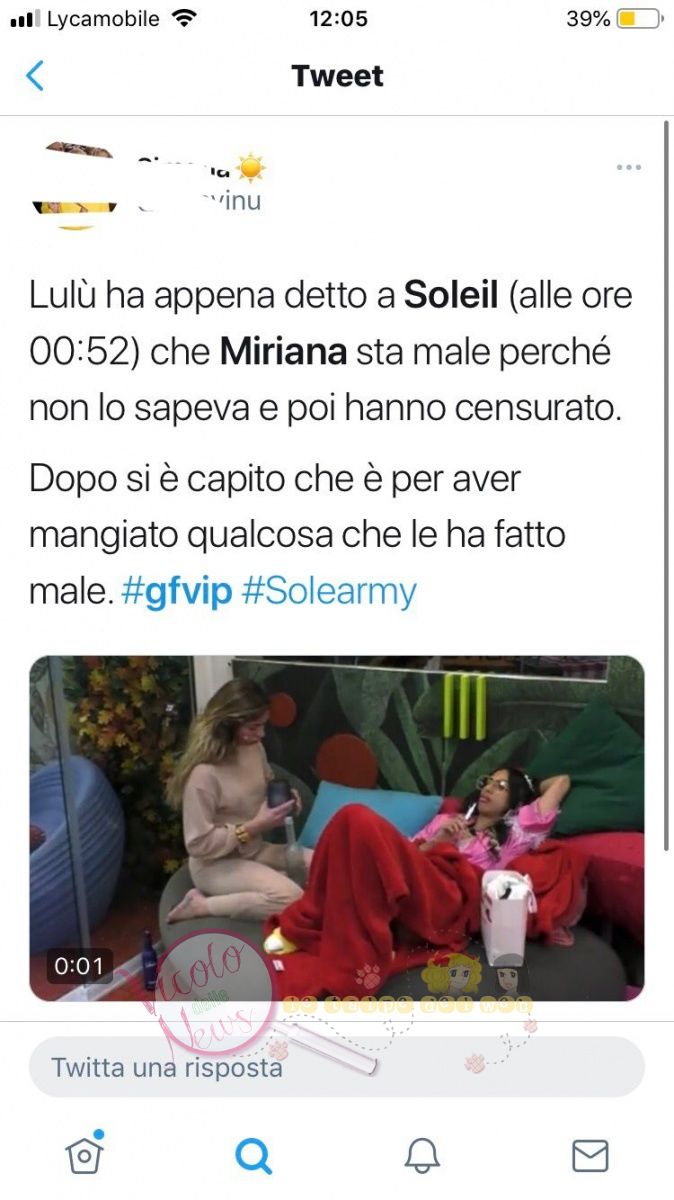The width and height of the screenshot is (674, 1200).
Task: Open the Home tab icon
Action: tap(84, 1153)
